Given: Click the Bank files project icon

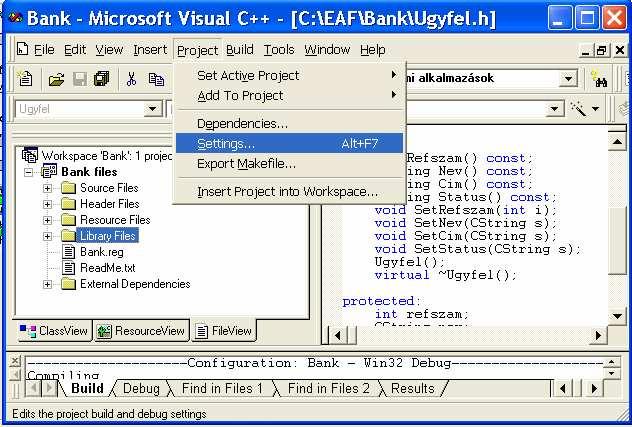Looking at the screenshot, I should [x=49, y=171].
